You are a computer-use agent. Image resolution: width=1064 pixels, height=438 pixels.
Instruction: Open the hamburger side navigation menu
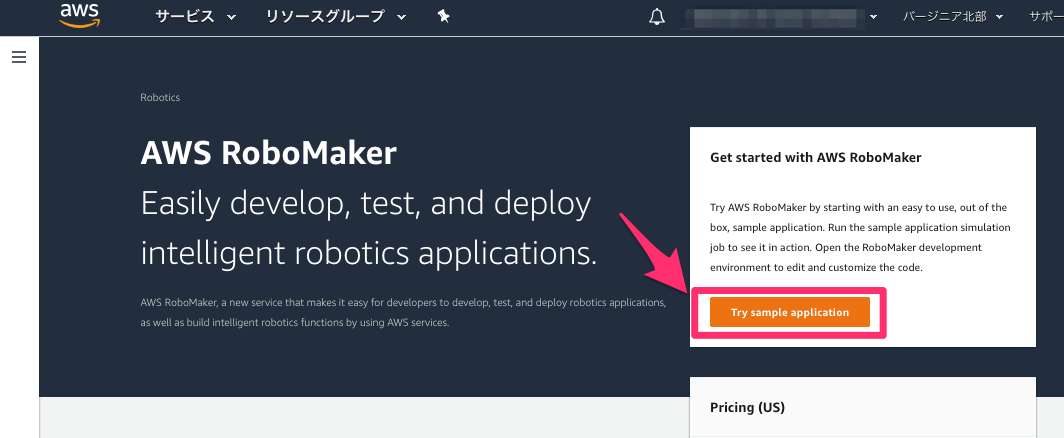[x=19, y=57]
